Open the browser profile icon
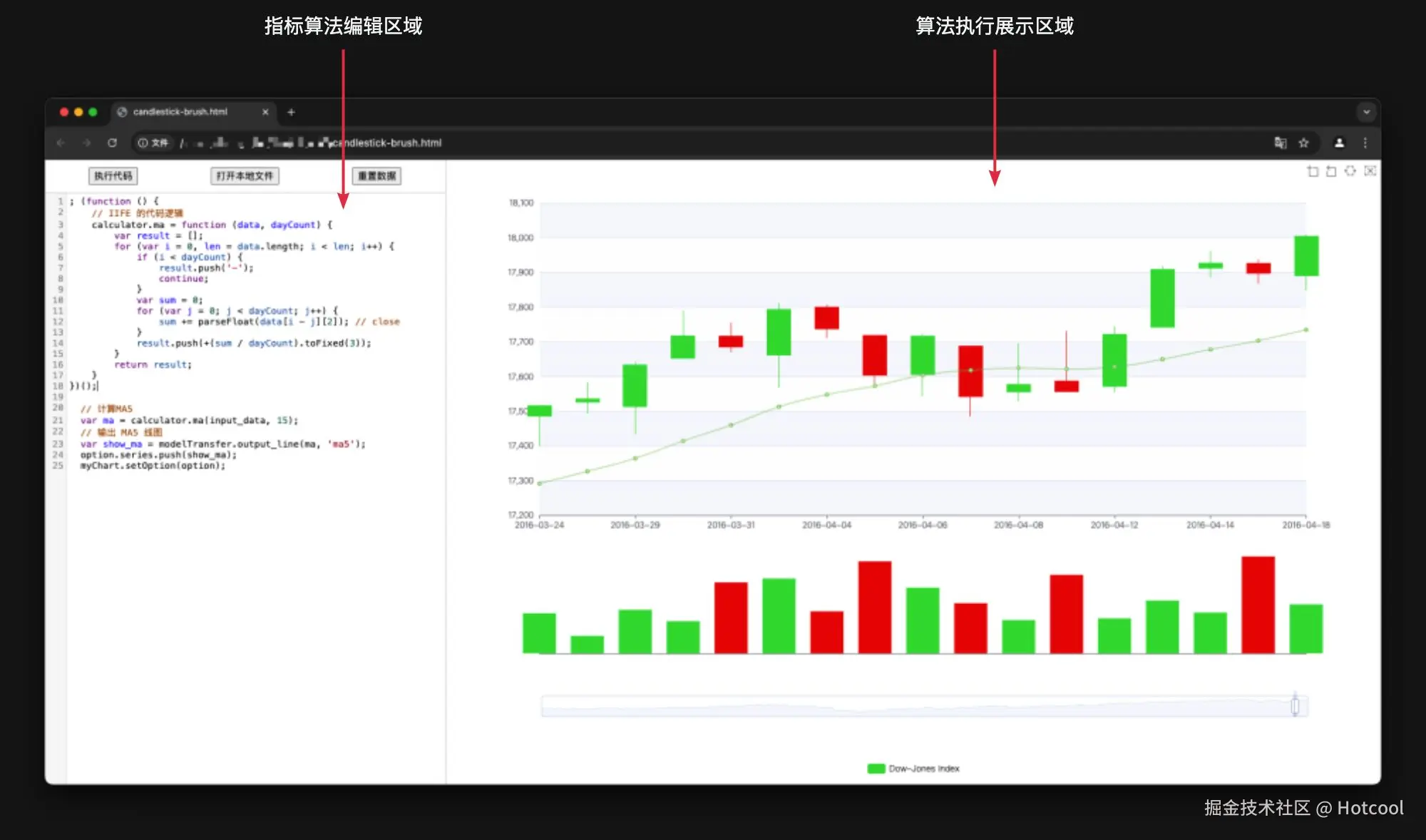1426x840 pixels. pos(1339,143)
